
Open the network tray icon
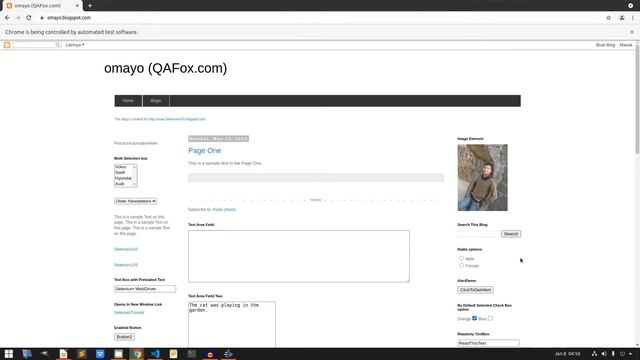[594, 354]
